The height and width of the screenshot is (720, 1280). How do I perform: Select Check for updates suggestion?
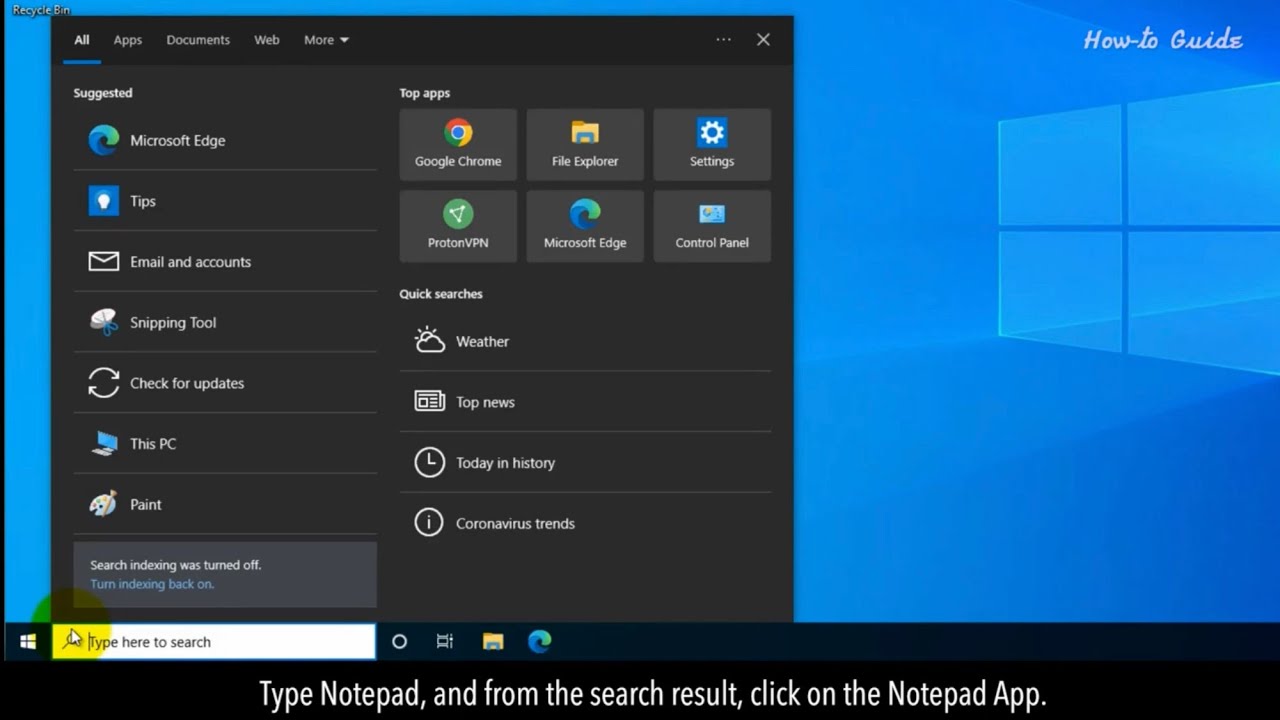pyautogui.click(x=225, y=383)
